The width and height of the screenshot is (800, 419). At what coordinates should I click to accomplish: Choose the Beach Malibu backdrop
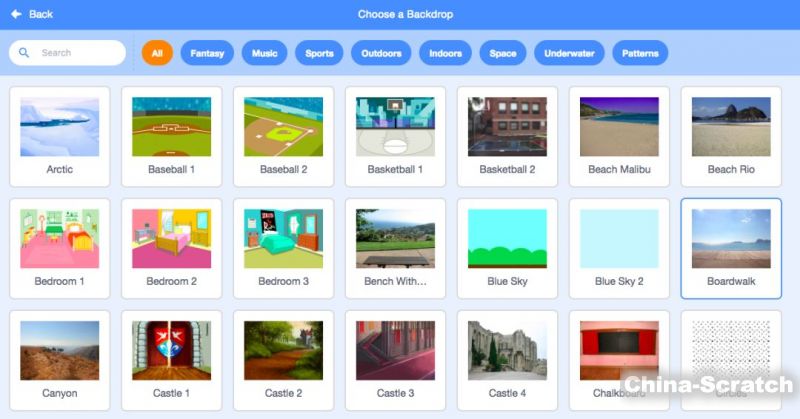(x=619, y=136)
